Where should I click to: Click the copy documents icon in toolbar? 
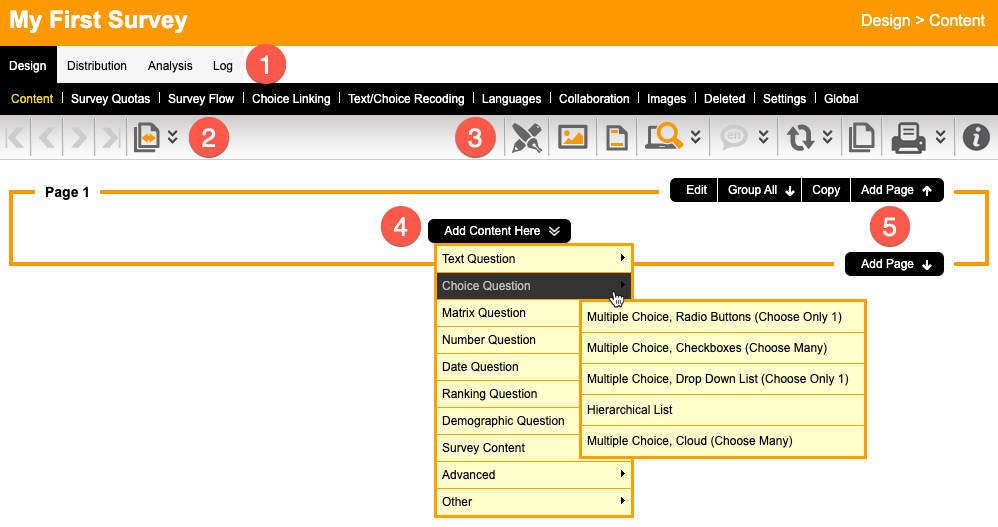click(860, 138)
